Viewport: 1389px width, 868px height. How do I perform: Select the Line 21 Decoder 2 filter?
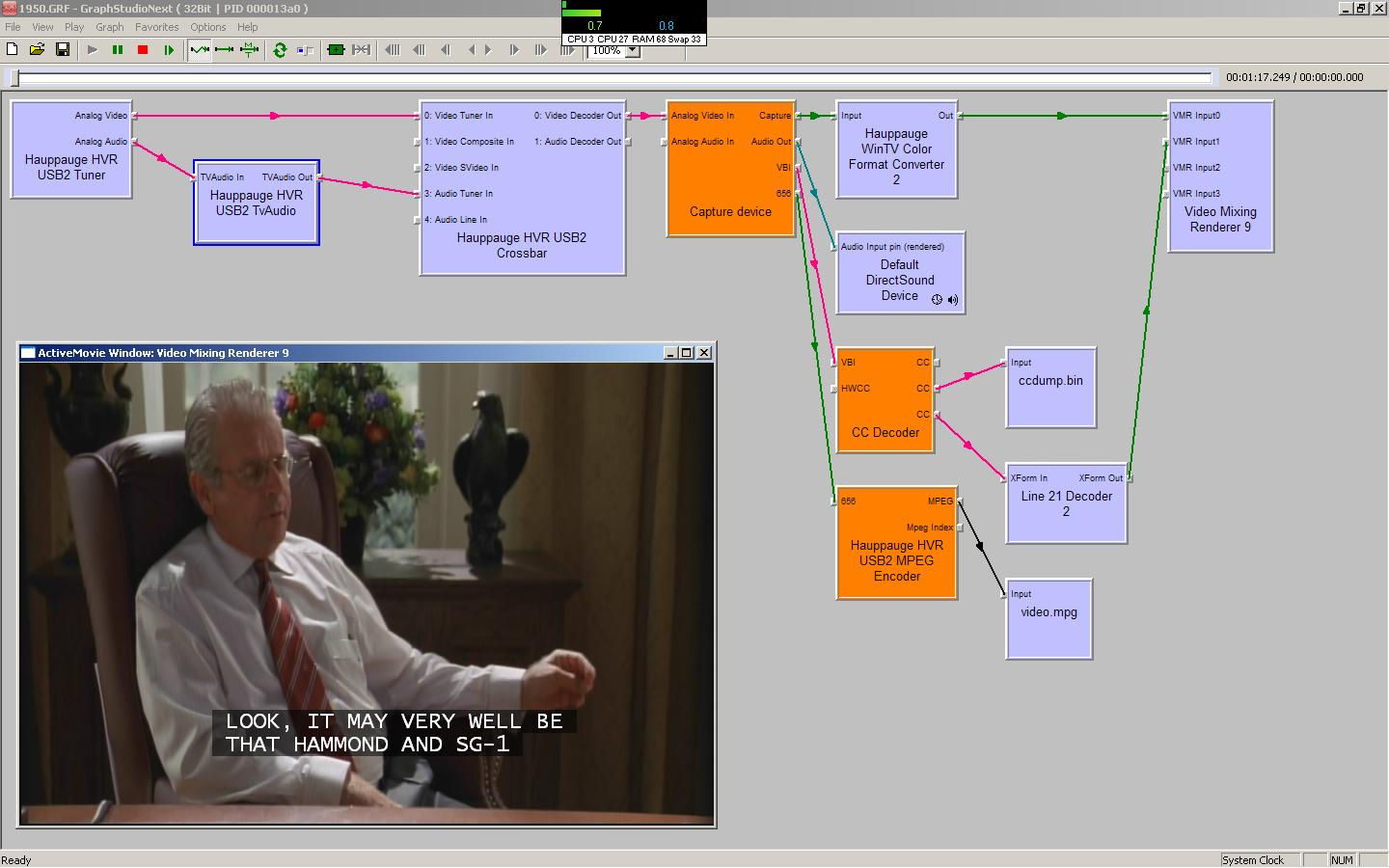pos(1067,504)
